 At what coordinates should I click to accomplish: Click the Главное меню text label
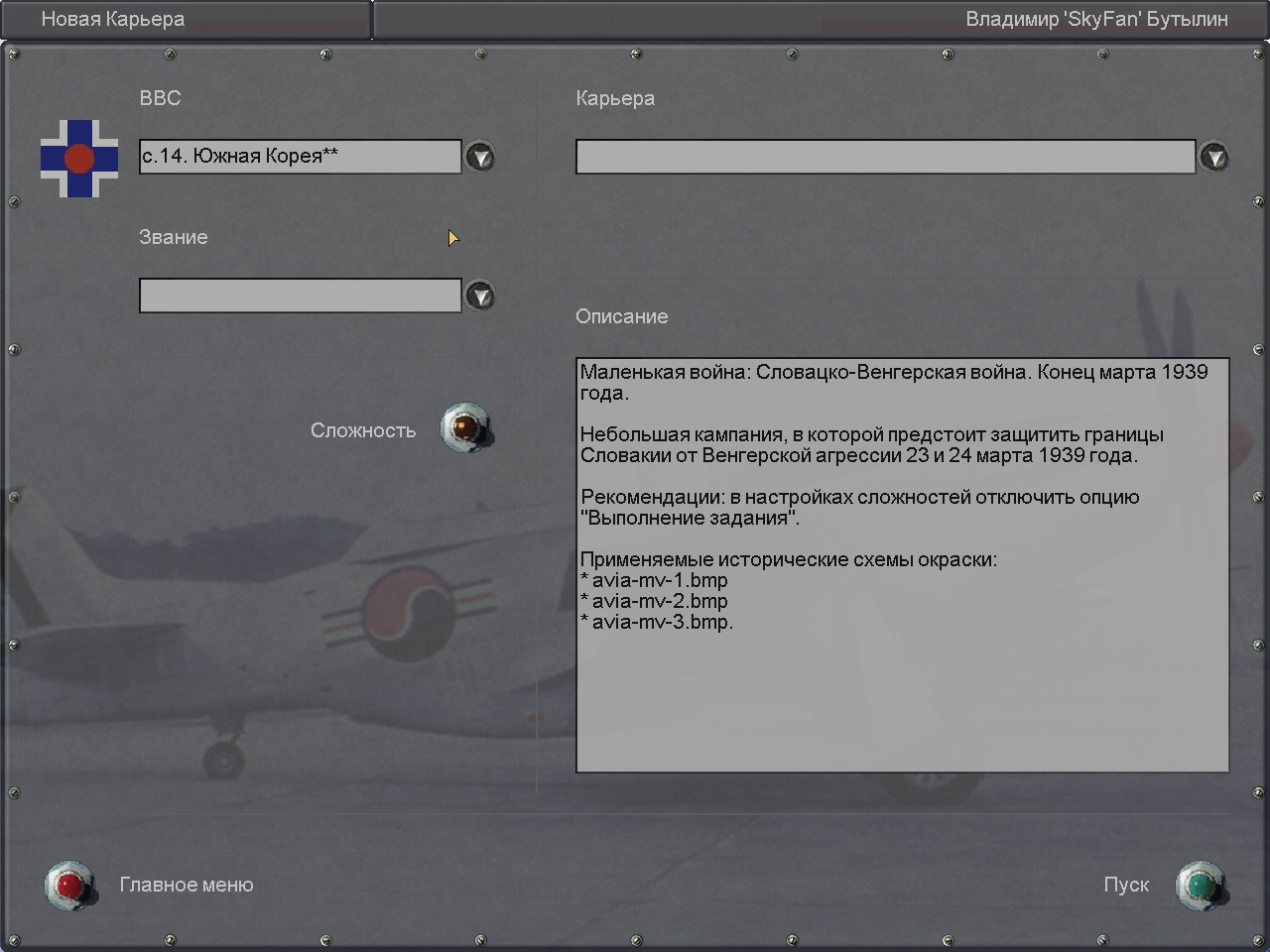click(187, 885)
